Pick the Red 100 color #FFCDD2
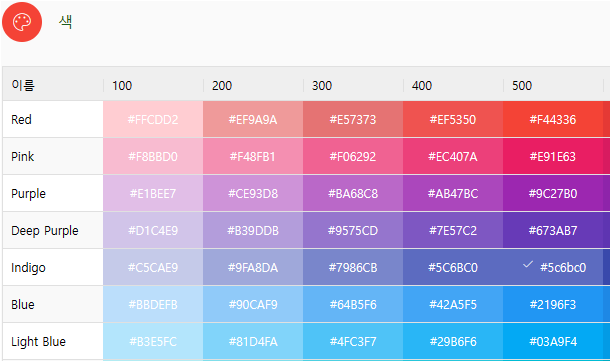 (153, 119)
